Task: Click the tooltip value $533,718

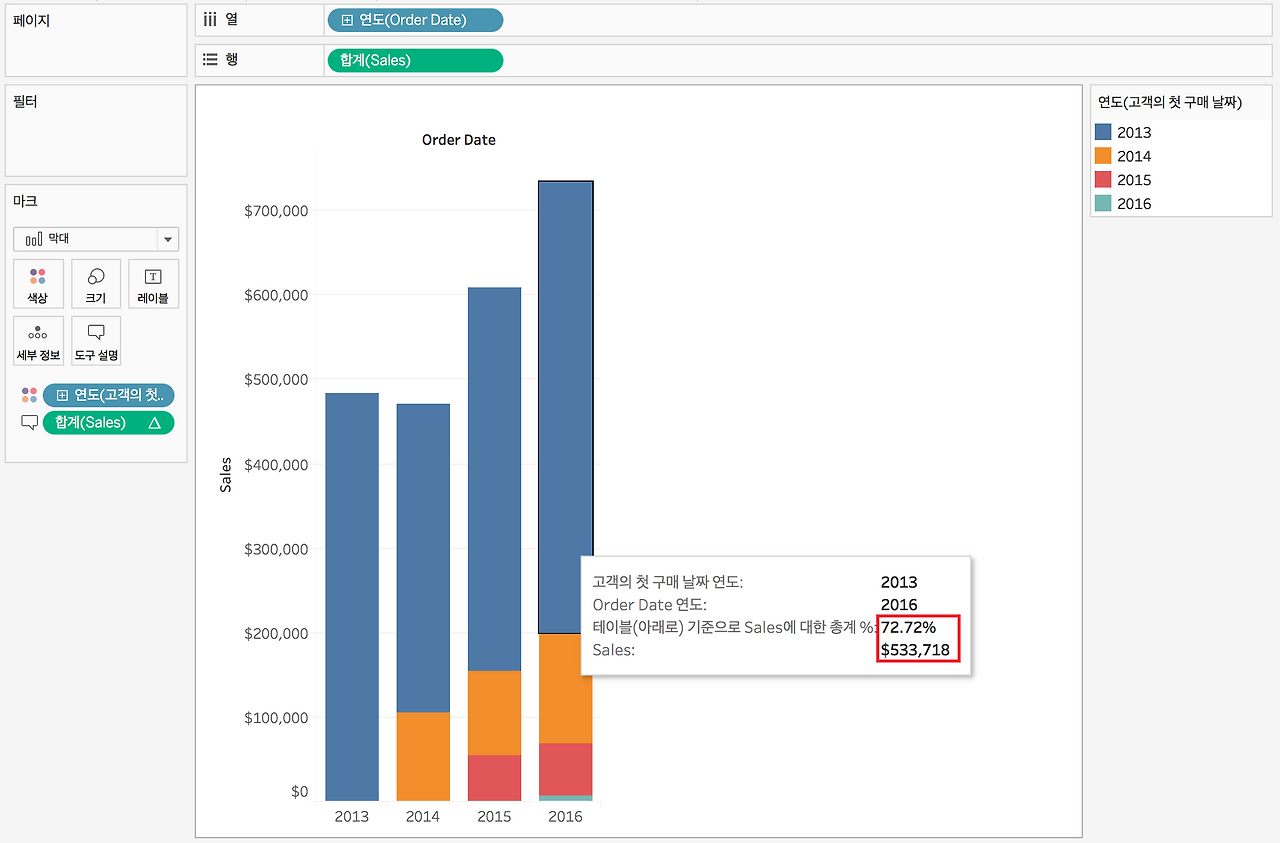Action: pos(915,651)
